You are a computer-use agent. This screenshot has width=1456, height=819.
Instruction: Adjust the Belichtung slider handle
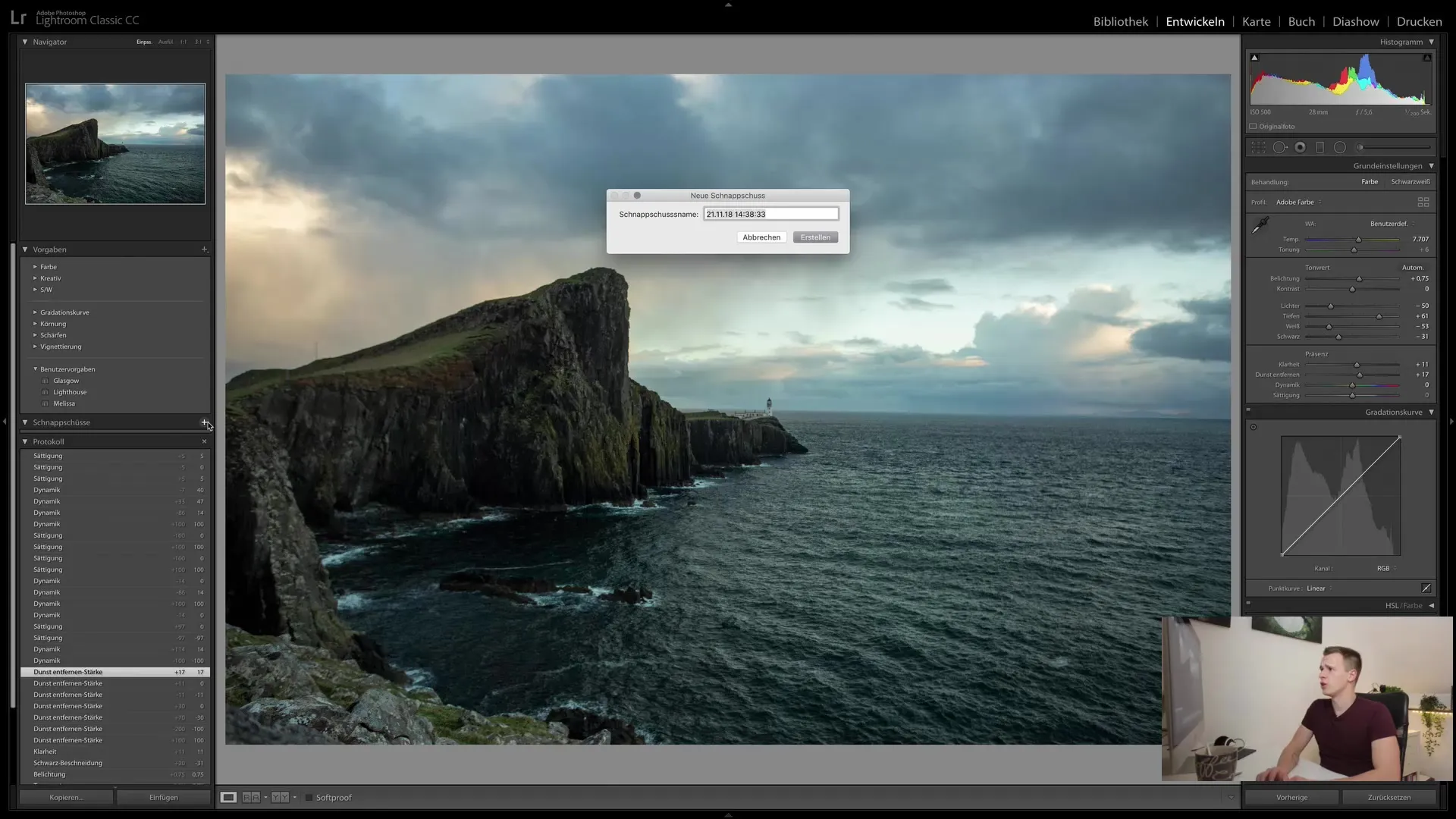[x=1359, y=279]
